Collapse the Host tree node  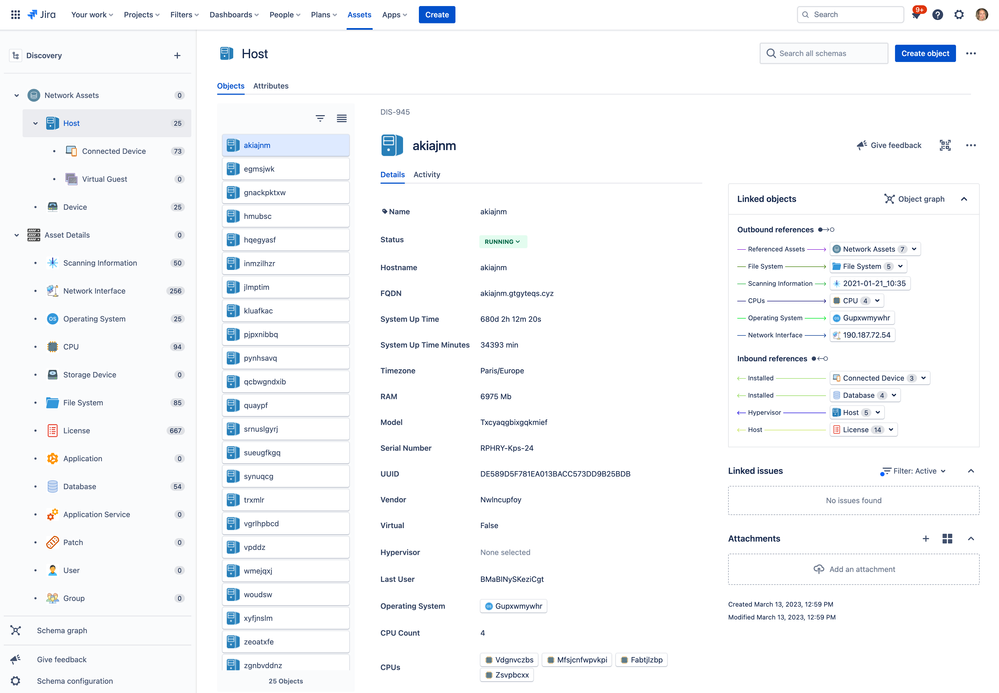[x=36, y=124]
